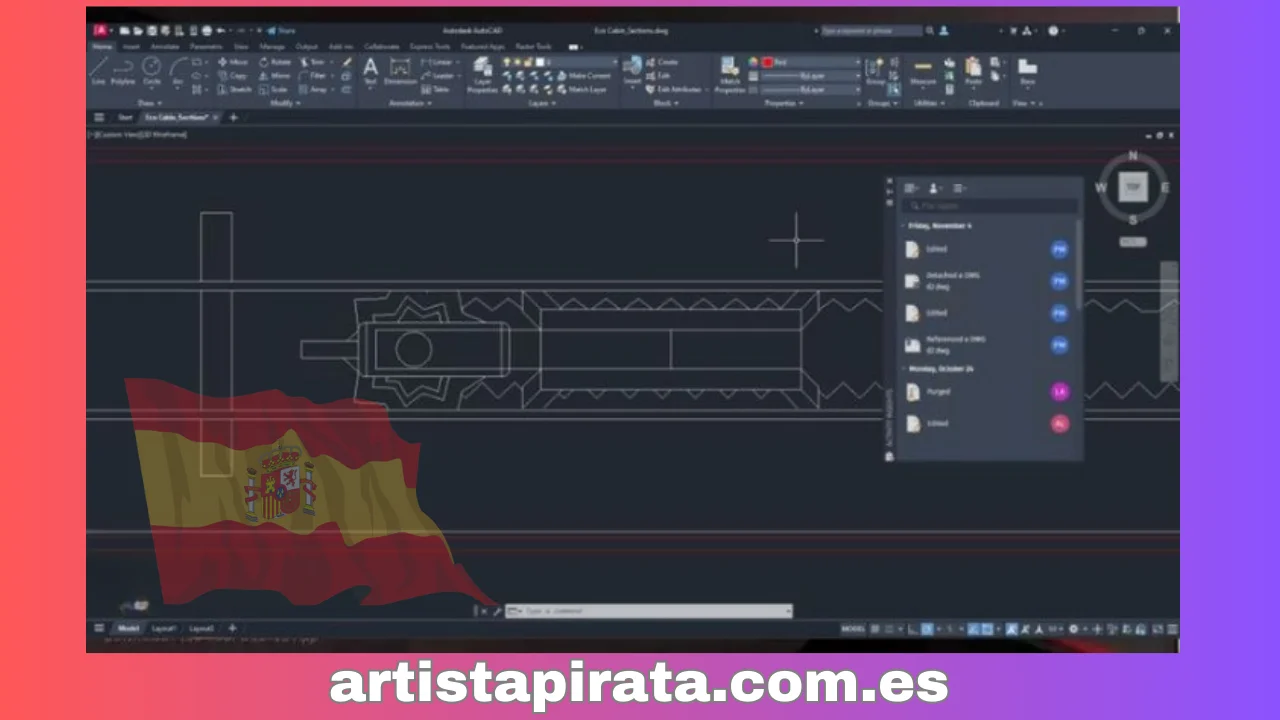Toggle object snap in the status bar
This screenshot has height=720, width=1280.
tap(987, 628)
